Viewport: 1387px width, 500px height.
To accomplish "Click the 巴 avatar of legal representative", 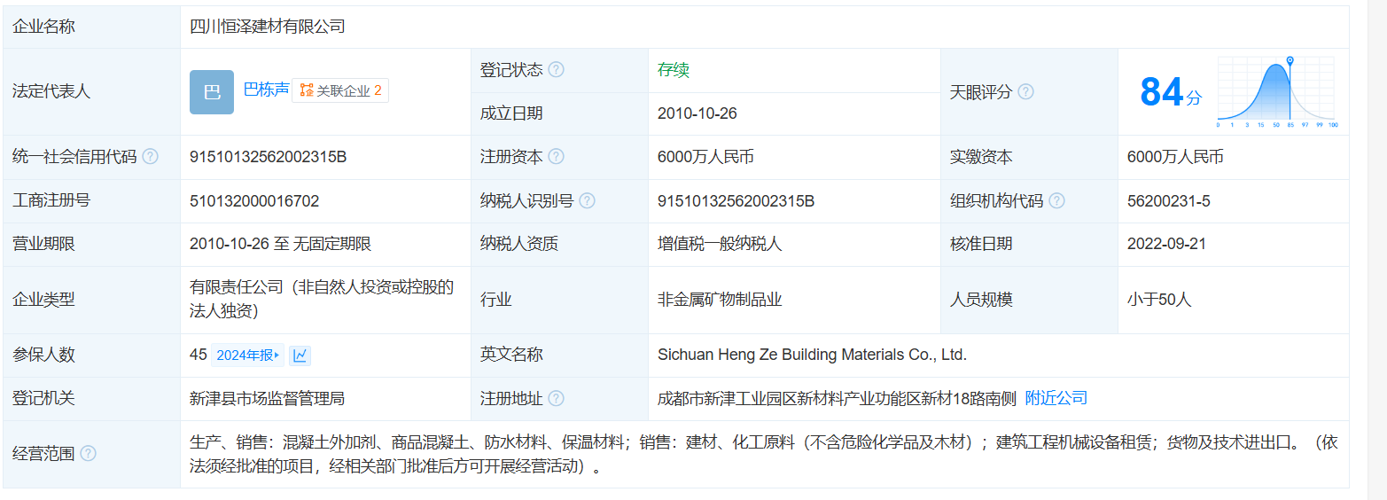I will [x=212, y=92].
